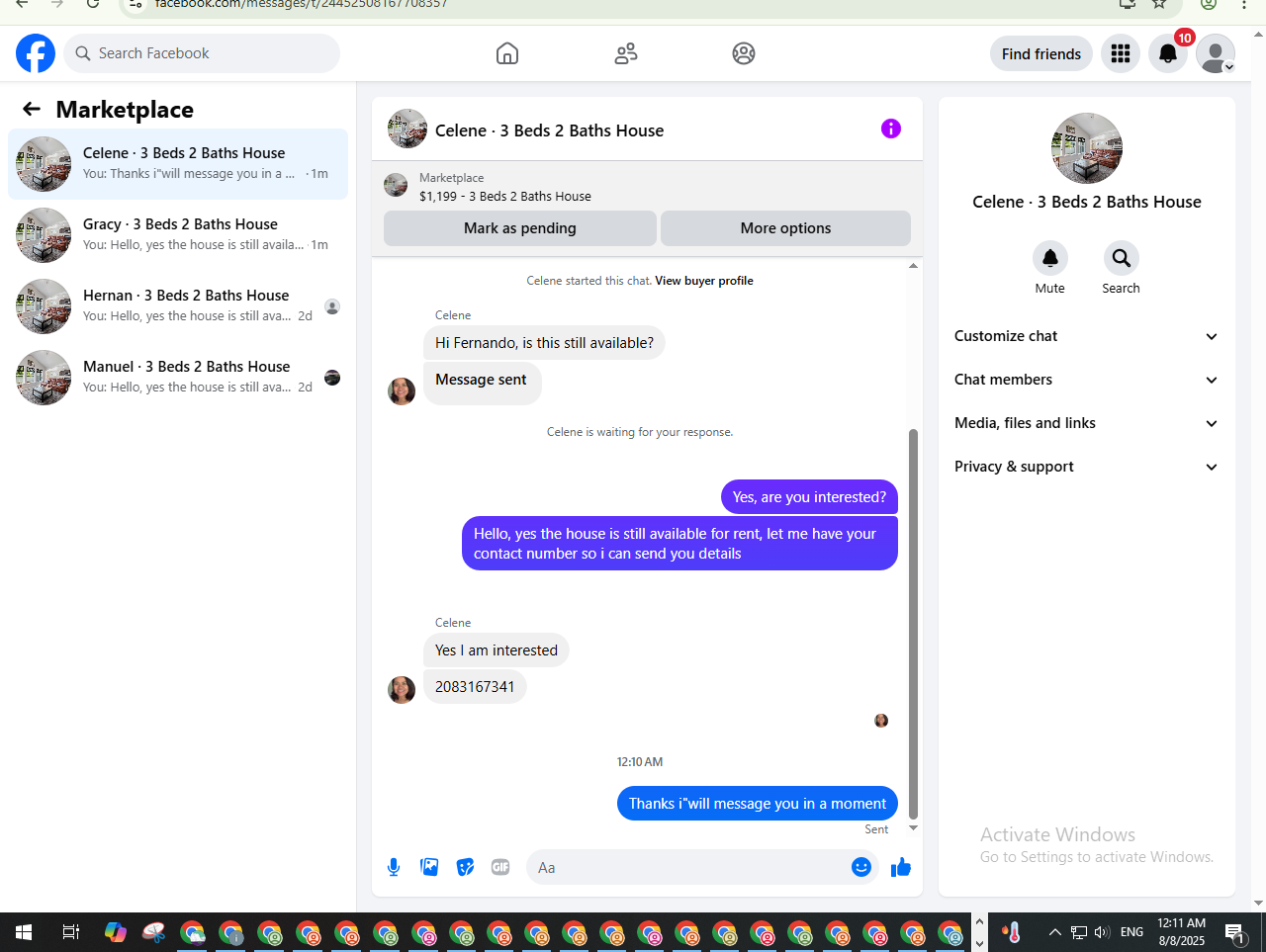The width and height of the screenshot is (1266, 952).
Task: Show hidden system tray icons chevron
Action: (1054, 932)
